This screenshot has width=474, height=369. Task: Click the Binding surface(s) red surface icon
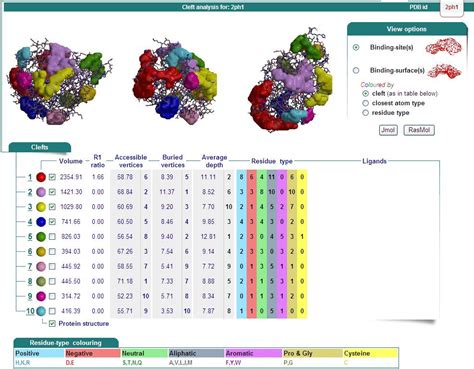[x=445, y=71]
